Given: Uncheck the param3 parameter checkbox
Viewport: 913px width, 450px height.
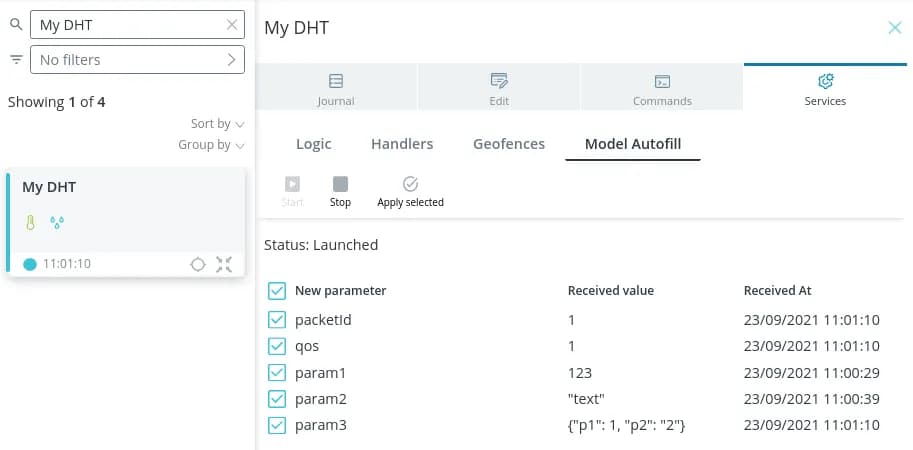Looking at the screenshot, I should 277,426.
